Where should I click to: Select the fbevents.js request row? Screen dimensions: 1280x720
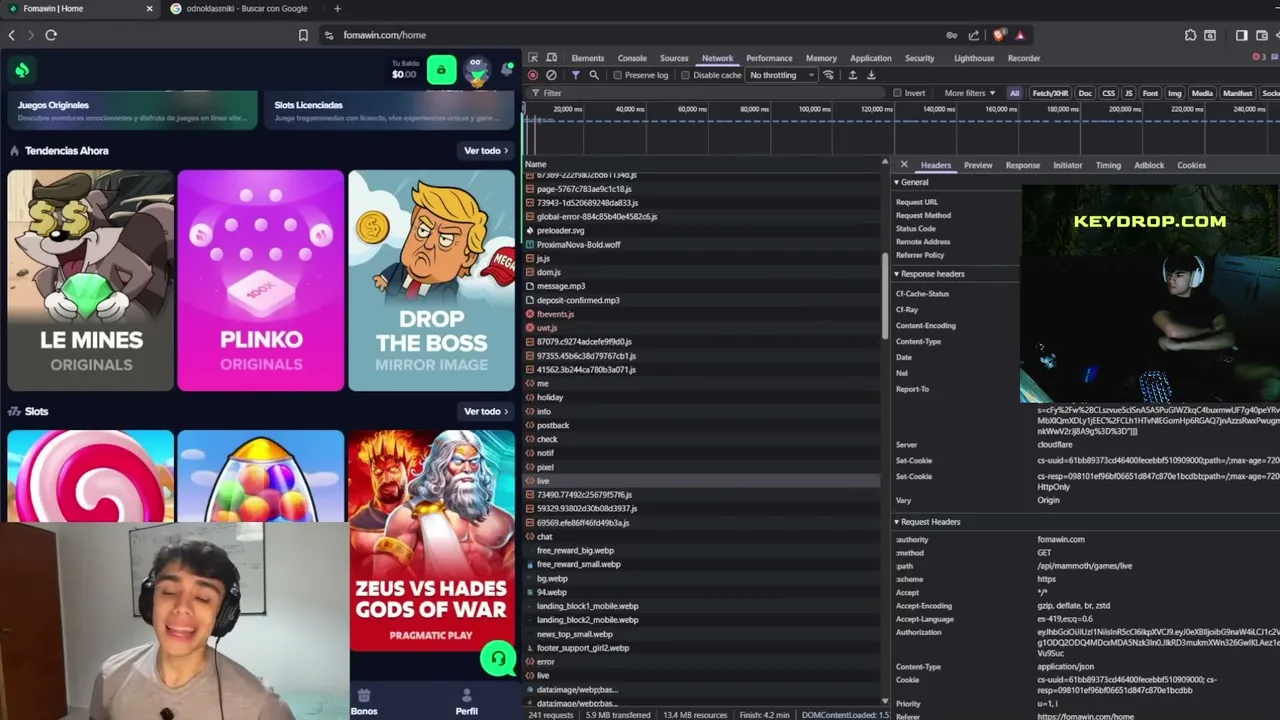click(703, 314)
